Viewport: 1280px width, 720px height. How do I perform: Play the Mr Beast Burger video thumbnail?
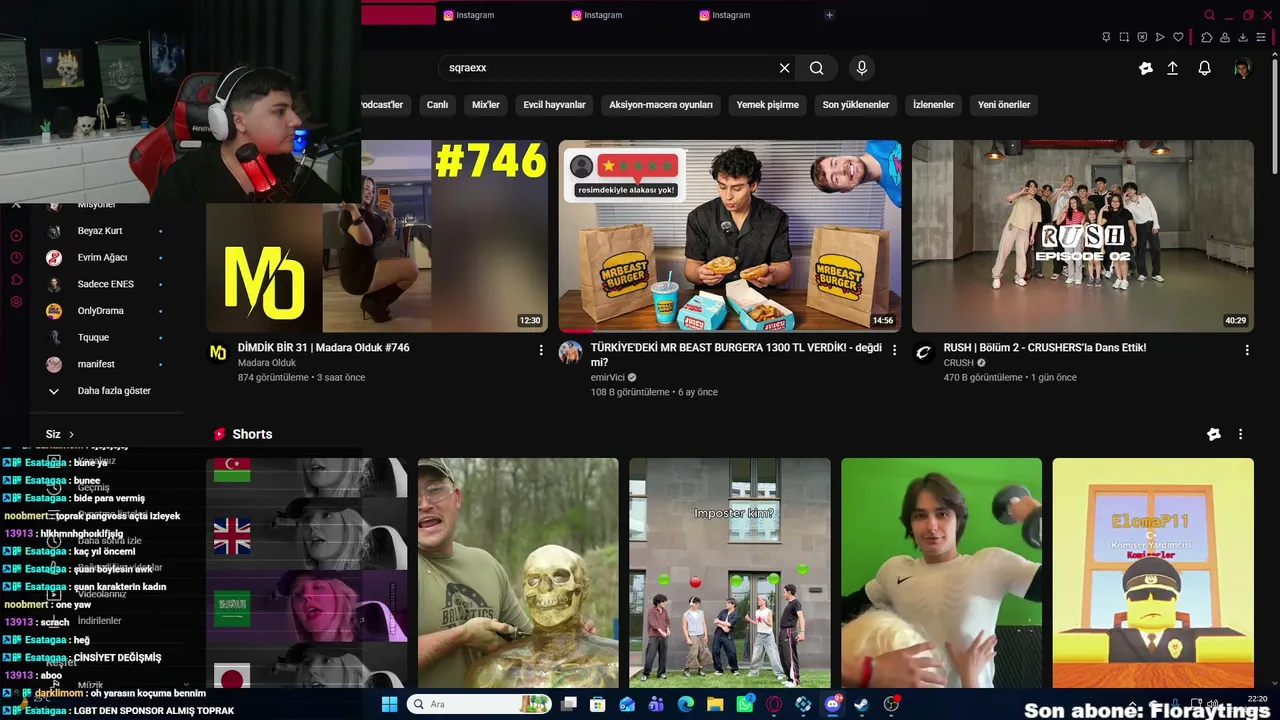pos(730,236)
